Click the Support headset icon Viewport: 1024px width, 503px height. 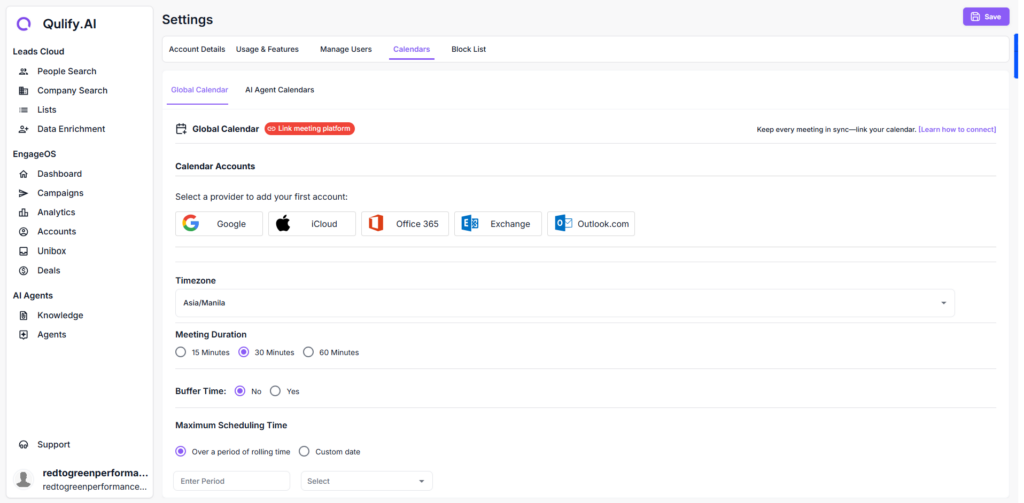pos(24,445)
